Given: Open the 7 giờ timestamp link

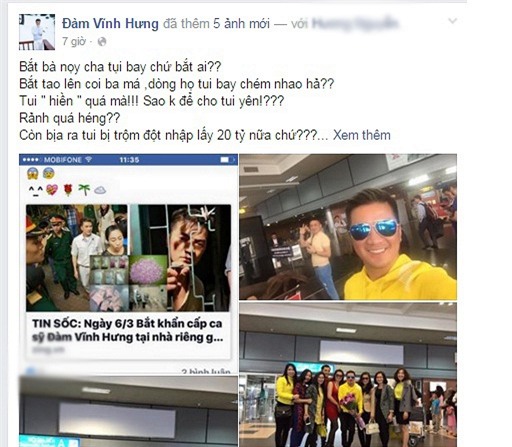Looking at the screenshot, I should [x=74, y=41].
